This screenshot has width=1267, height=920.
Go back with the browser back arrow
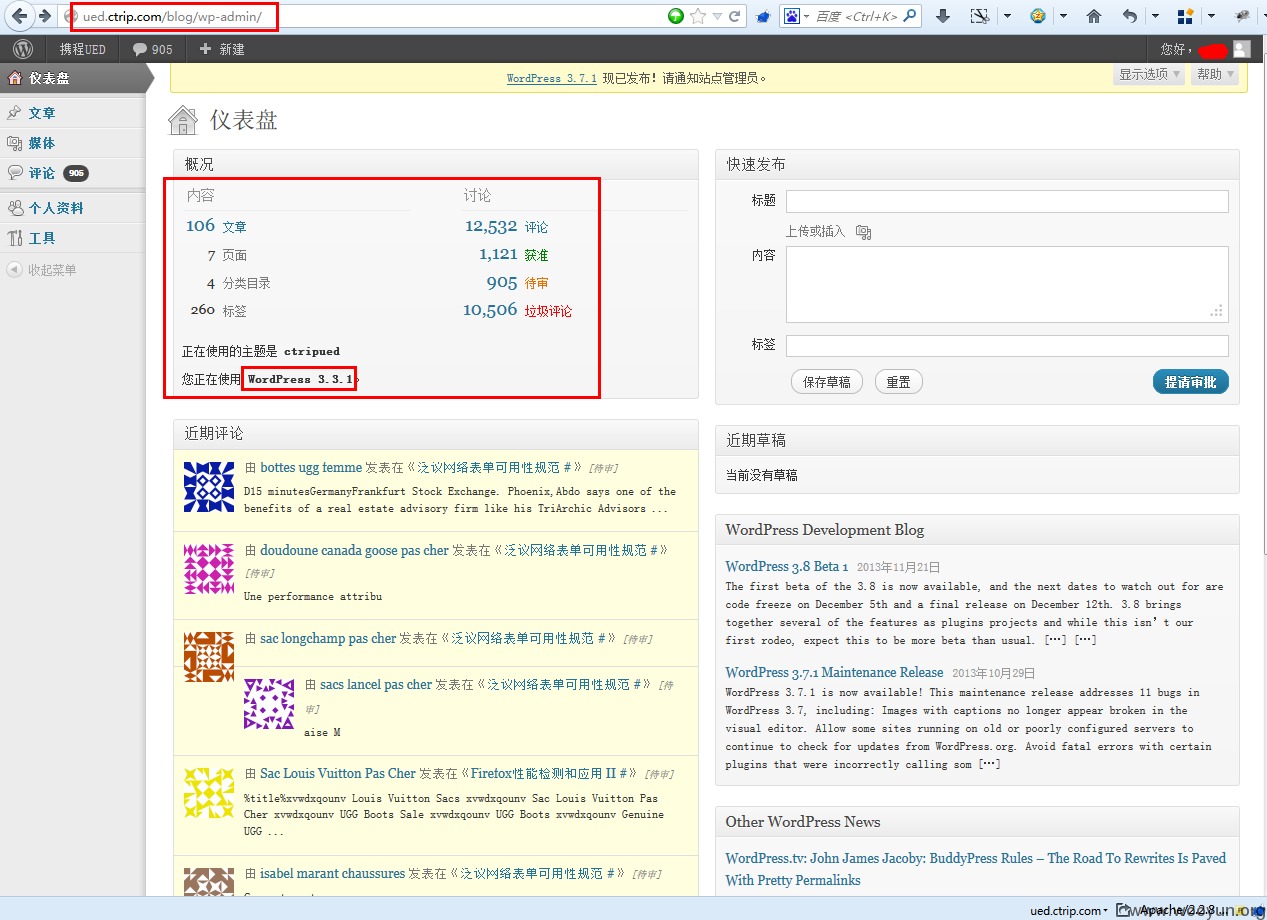tap(19, 16)
